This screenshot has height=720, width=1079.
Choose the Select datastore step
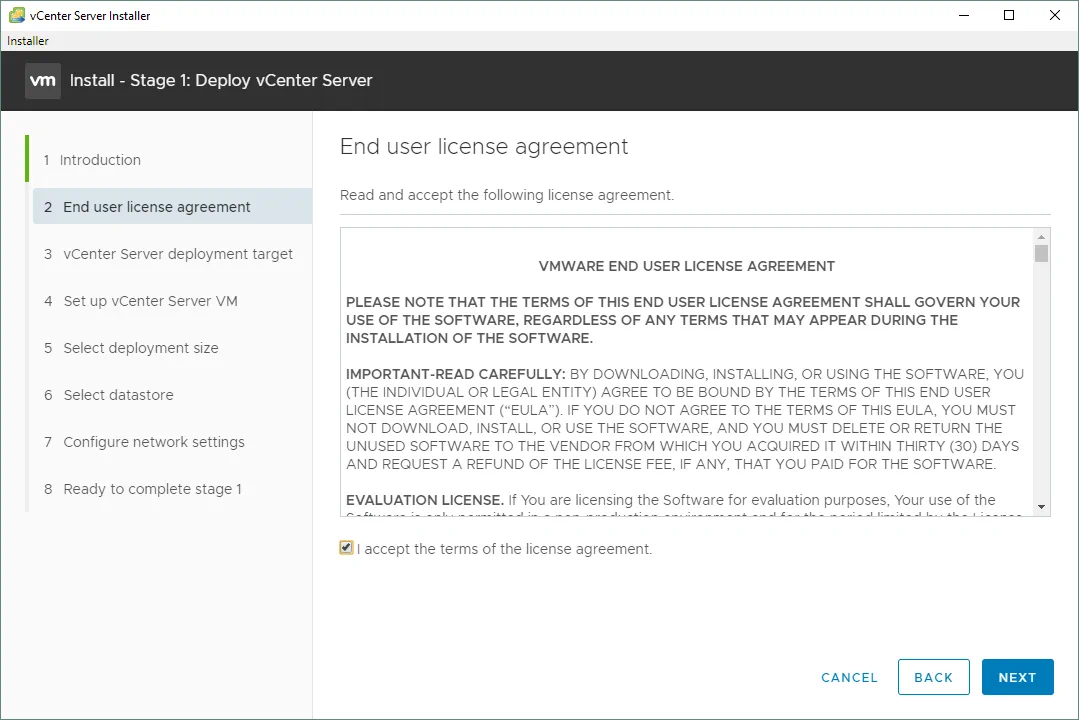[118, 395]
